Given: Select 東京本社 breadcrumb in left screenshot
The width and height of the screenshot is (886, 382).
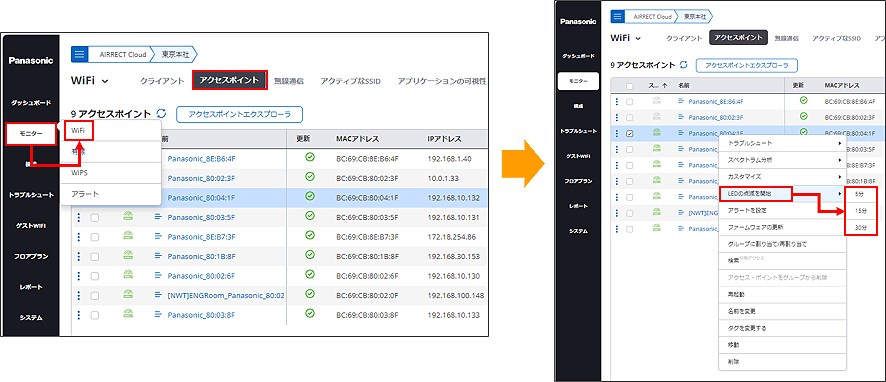Looking at the screenshot, I should click(176, 55).
